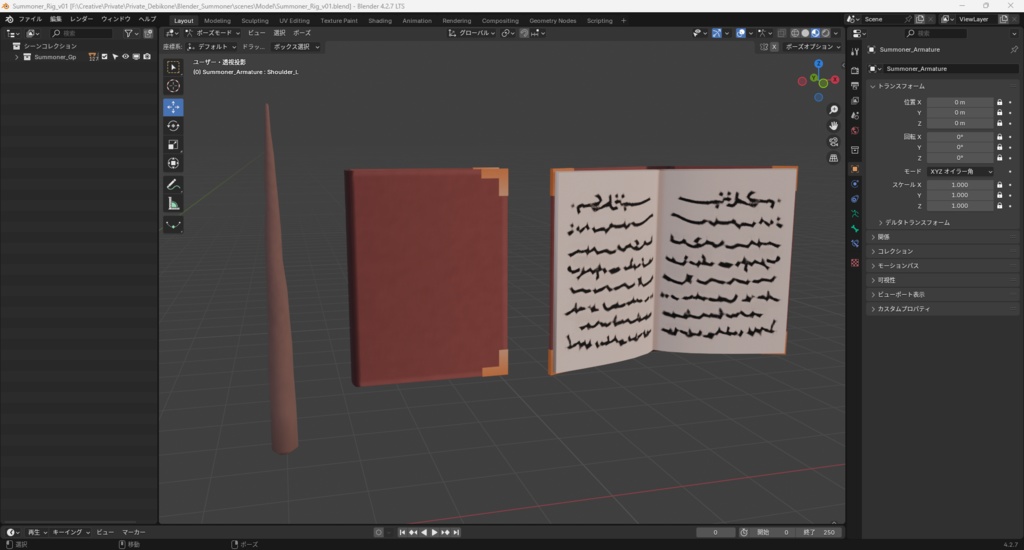1024x550 pixels.
Task: Switch to the Modeling workspace tab
Action: click(217, 21)
